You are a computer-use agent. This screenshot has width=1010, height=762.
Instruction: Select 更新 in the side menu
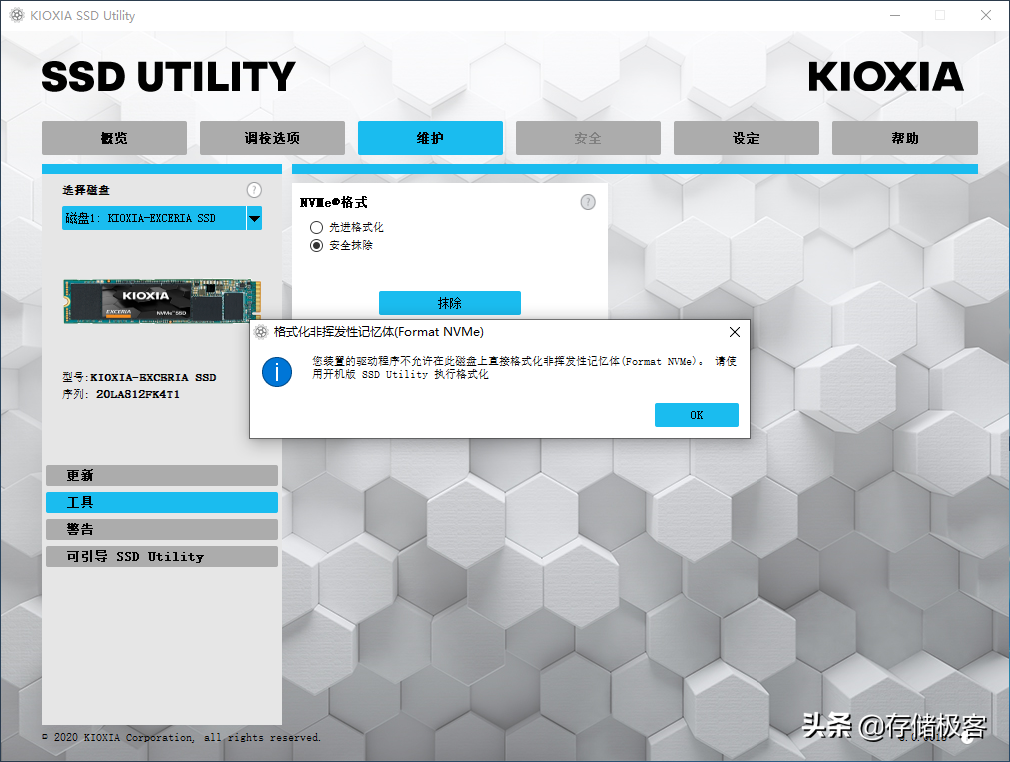click(162, 475)
